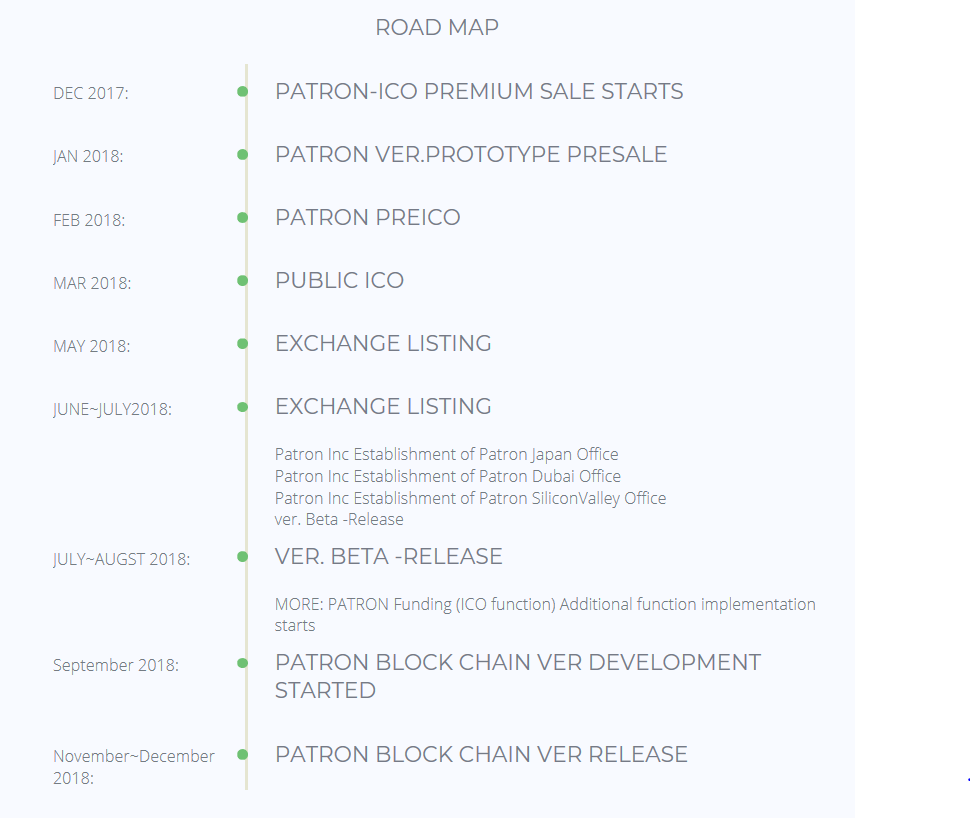Click the green marker beside November~December 2018
Viewport: 970px width, 818px height.
tap(242, 755)
